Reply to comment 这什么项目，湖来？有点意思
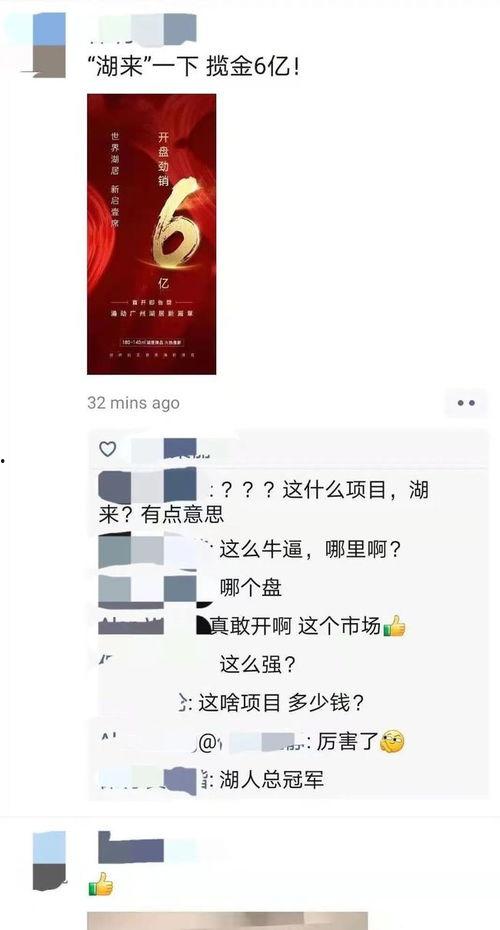500x930 pixels. (x=264, y=502)
